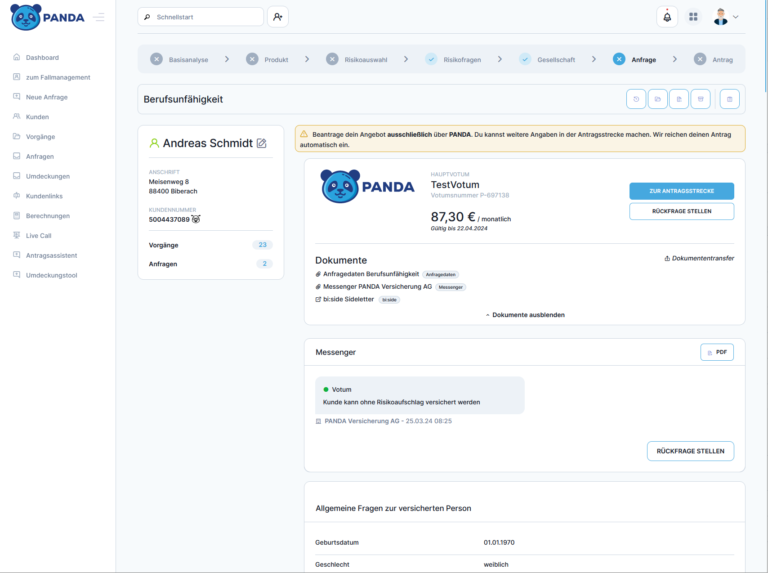The image size is (768, 573).
Task: Focus the Schnellstart search field
Action: 200,17
